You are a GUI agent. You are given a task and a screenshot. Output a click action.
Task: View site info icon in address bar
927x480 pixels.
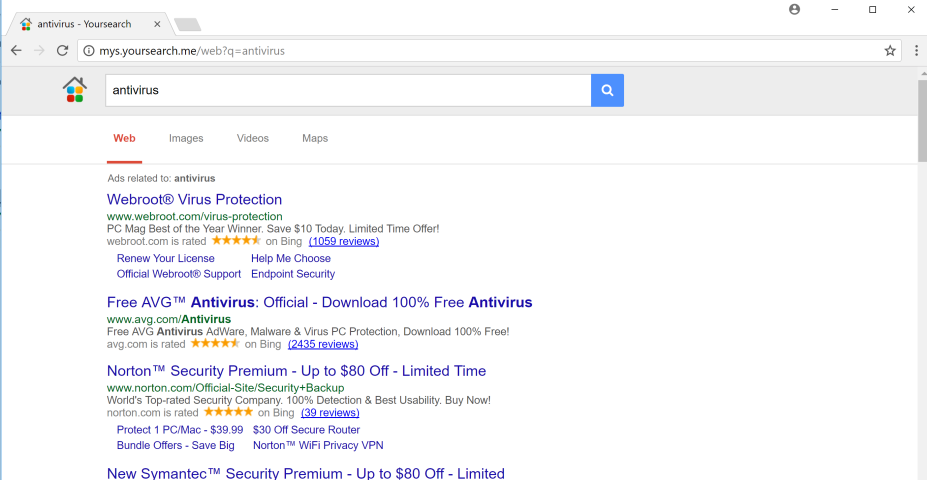[89, 51]
